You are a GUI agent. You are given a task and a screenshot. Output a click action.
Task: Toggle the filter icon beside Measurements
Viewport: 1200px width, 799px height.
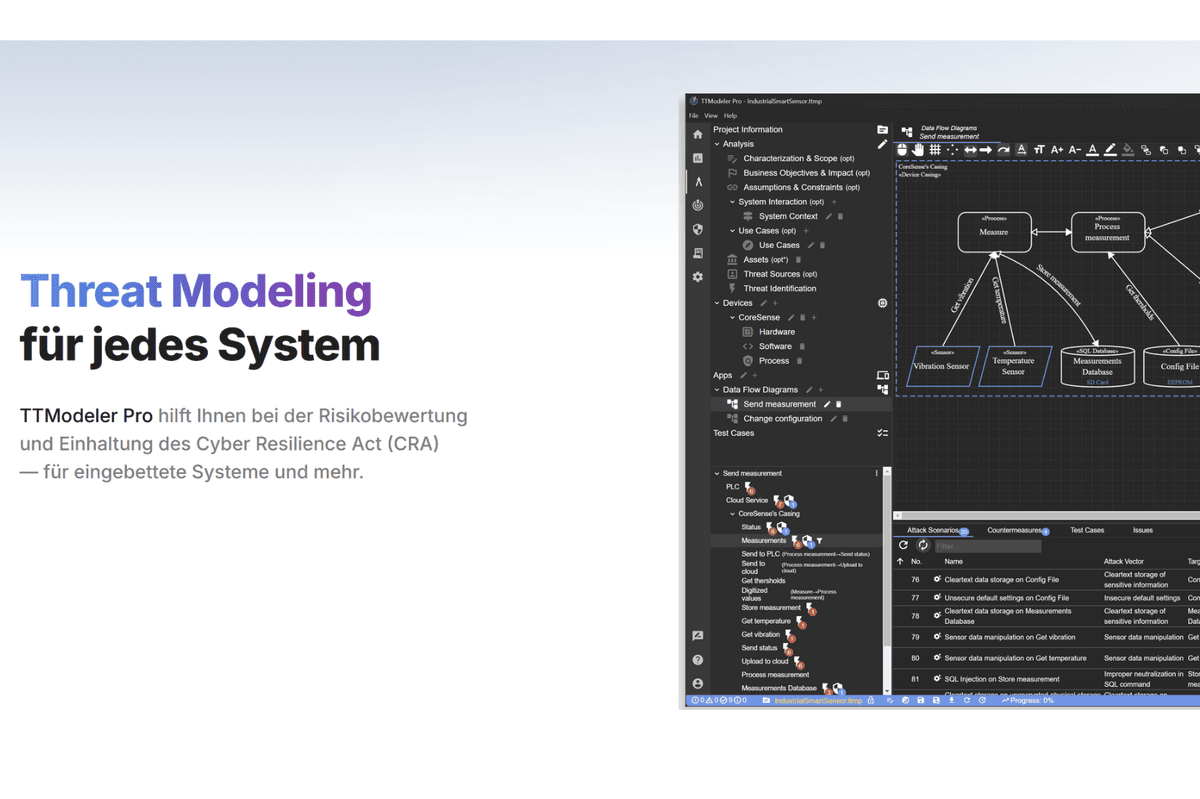coord(820,541)
